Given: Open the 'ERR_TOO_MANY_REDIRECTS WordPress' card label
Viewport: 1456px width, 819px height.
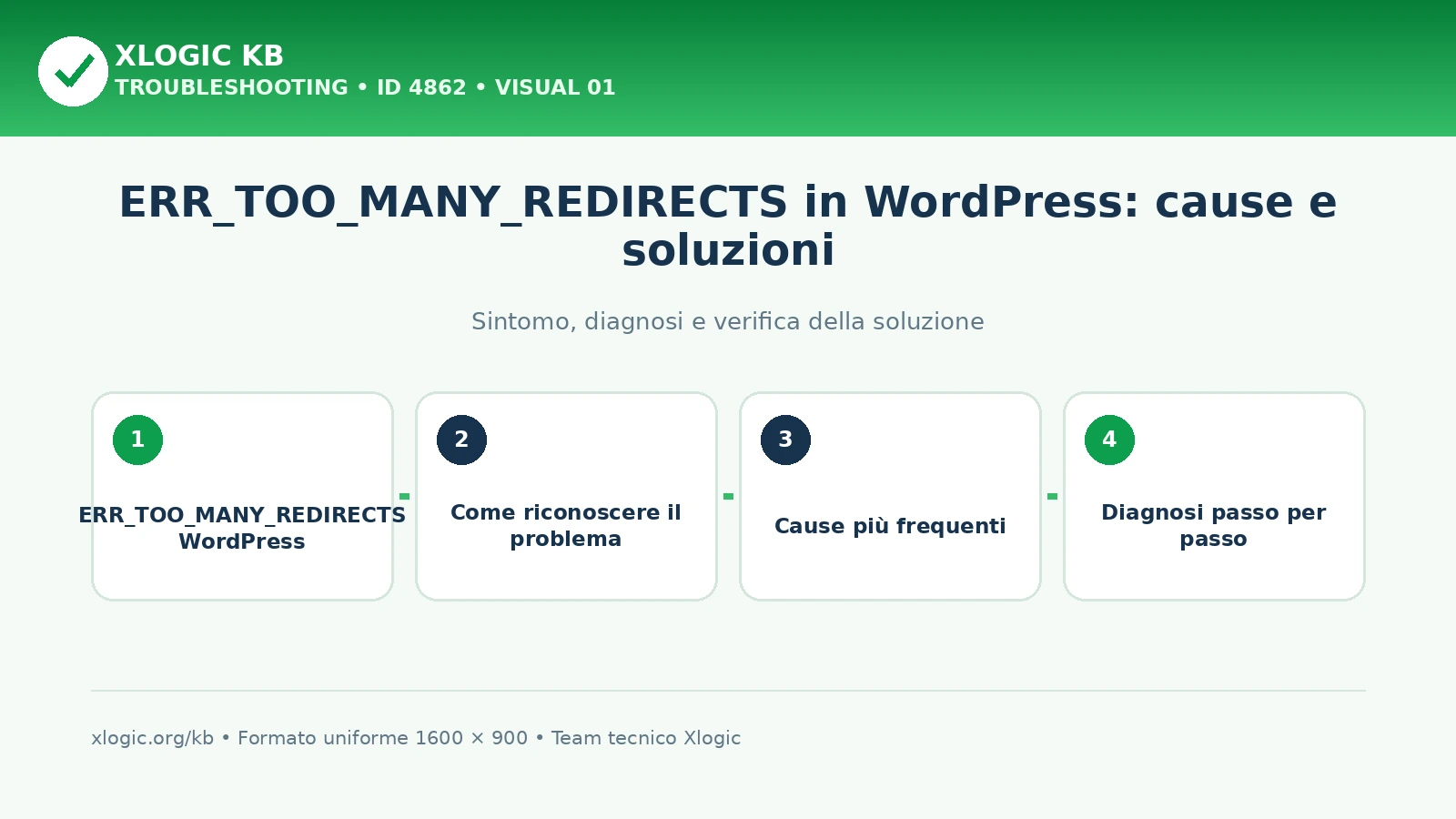Looking at the screenshot, I should pos(242,528).
